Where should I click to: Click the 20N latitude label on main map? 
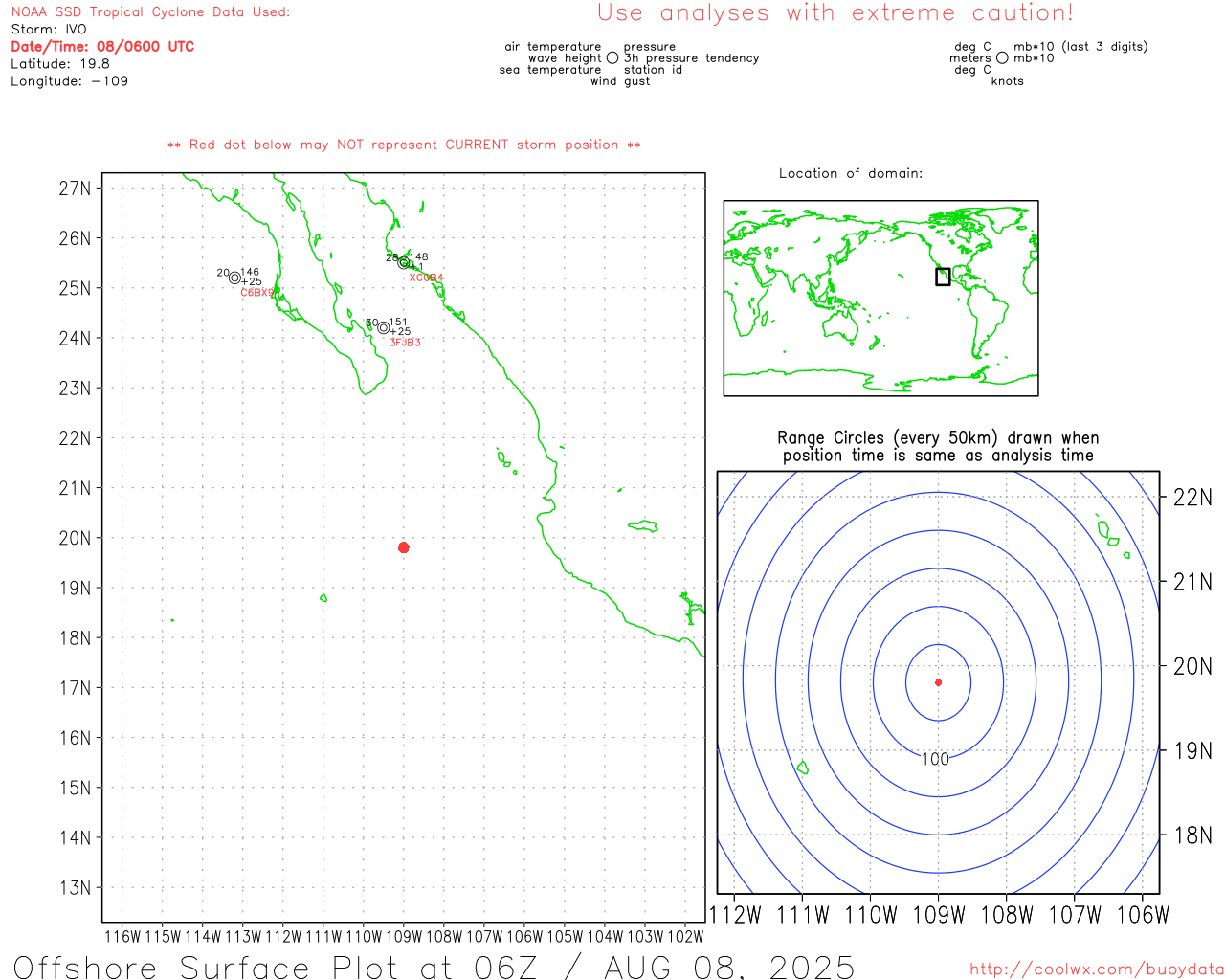click(x=75, y=538)
